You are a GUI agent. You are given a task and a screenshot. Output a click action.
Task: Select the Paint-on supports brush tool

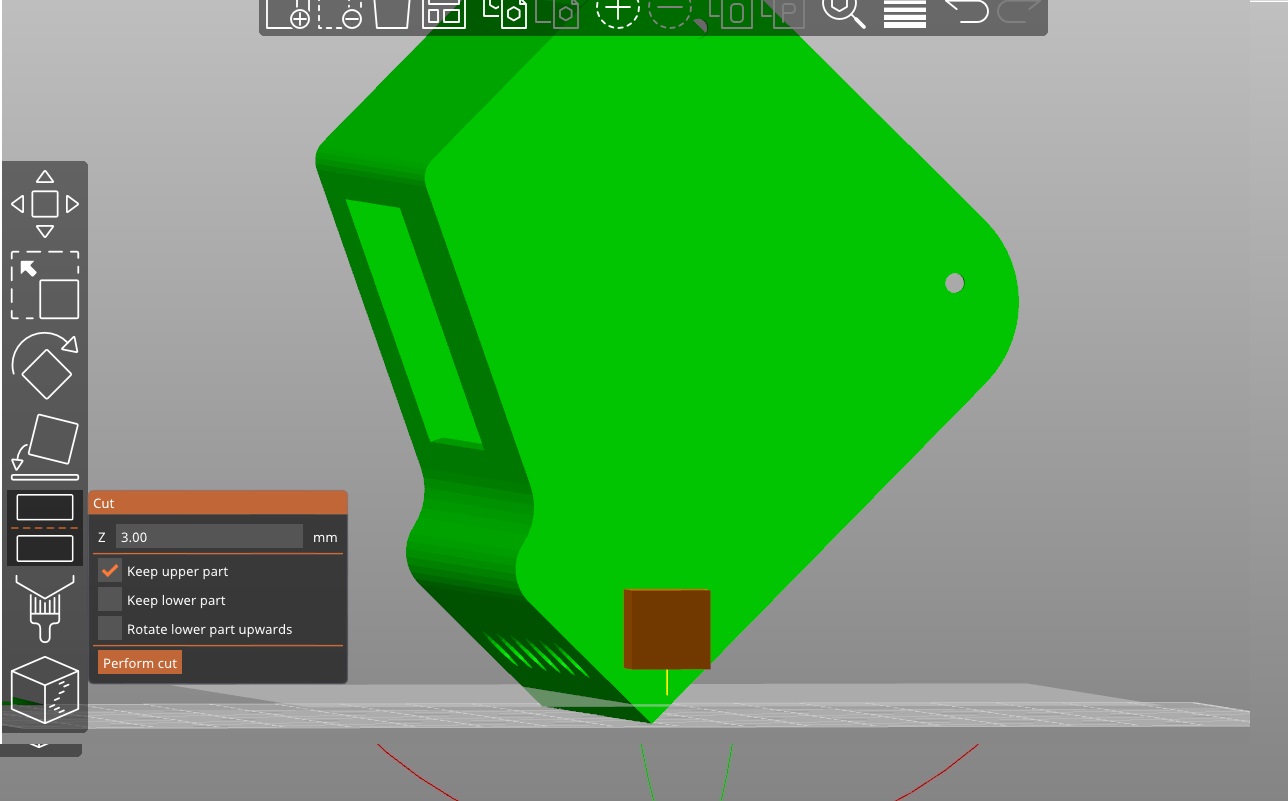point(45,608)
